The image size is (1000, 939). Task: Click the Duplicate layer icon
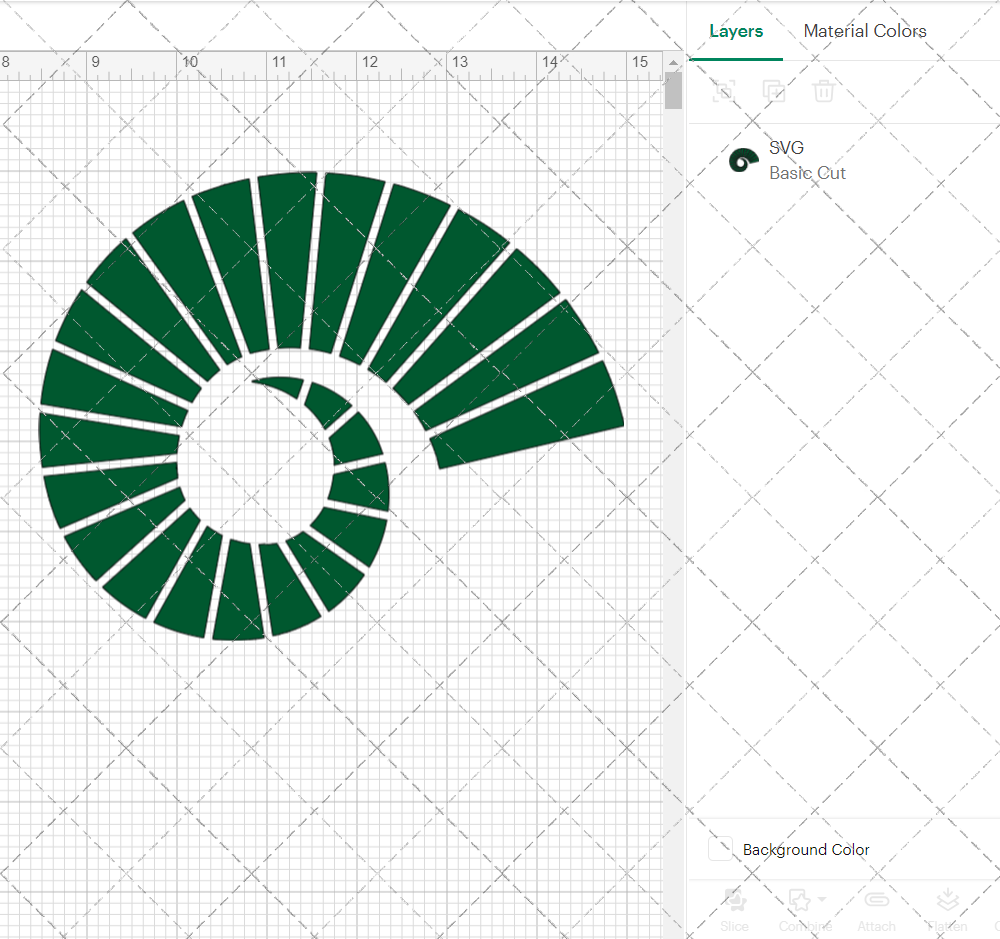click(x=774, y=91)
